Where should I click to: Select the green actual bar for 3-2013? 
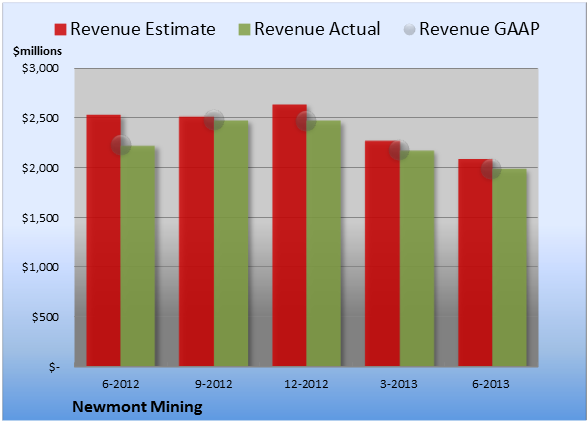[x=417, y=258]
